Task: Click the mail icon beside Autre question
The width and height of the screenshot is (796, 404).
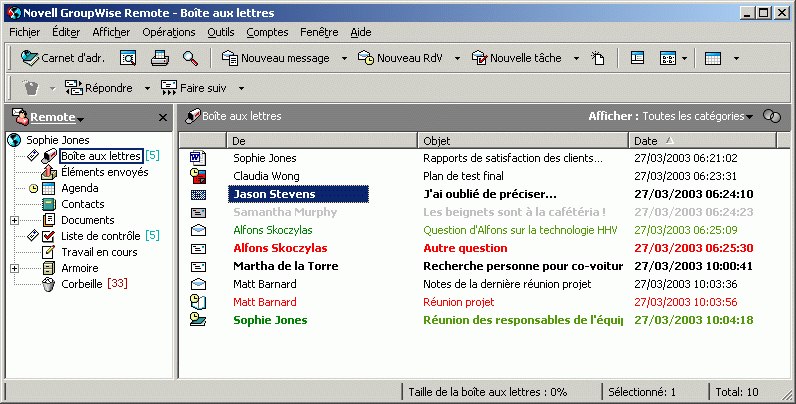Action: click(x=198, y=248)
